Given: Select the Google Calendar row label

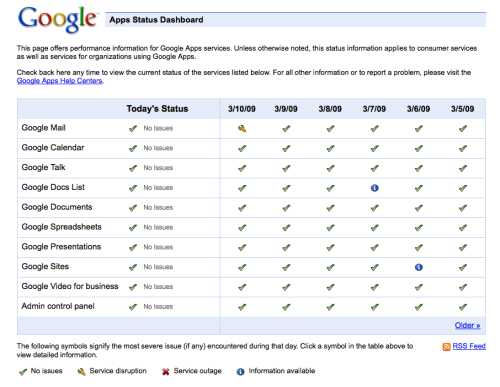Looking at the screenshot, I should [x=53, y=148].
